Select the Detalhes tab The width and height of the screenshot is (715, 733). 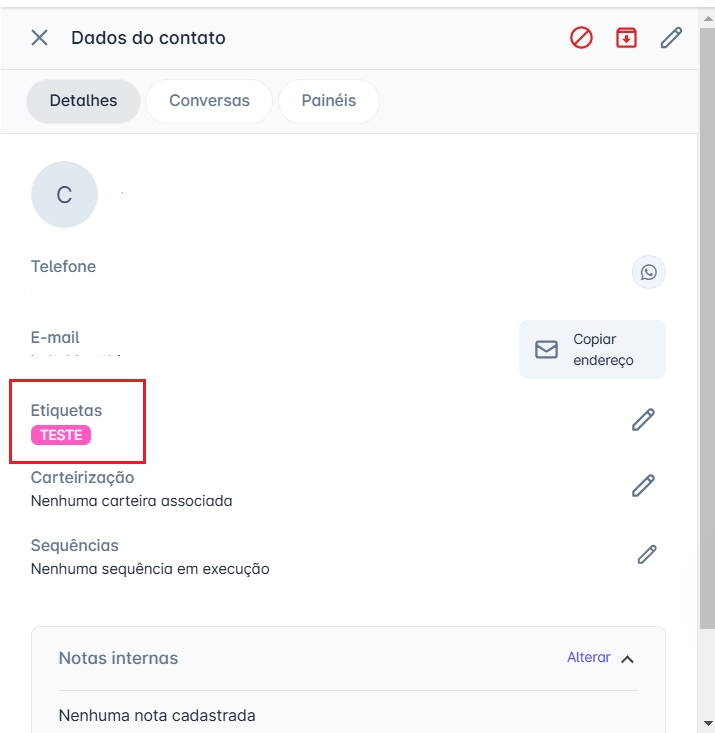[83, 101]
